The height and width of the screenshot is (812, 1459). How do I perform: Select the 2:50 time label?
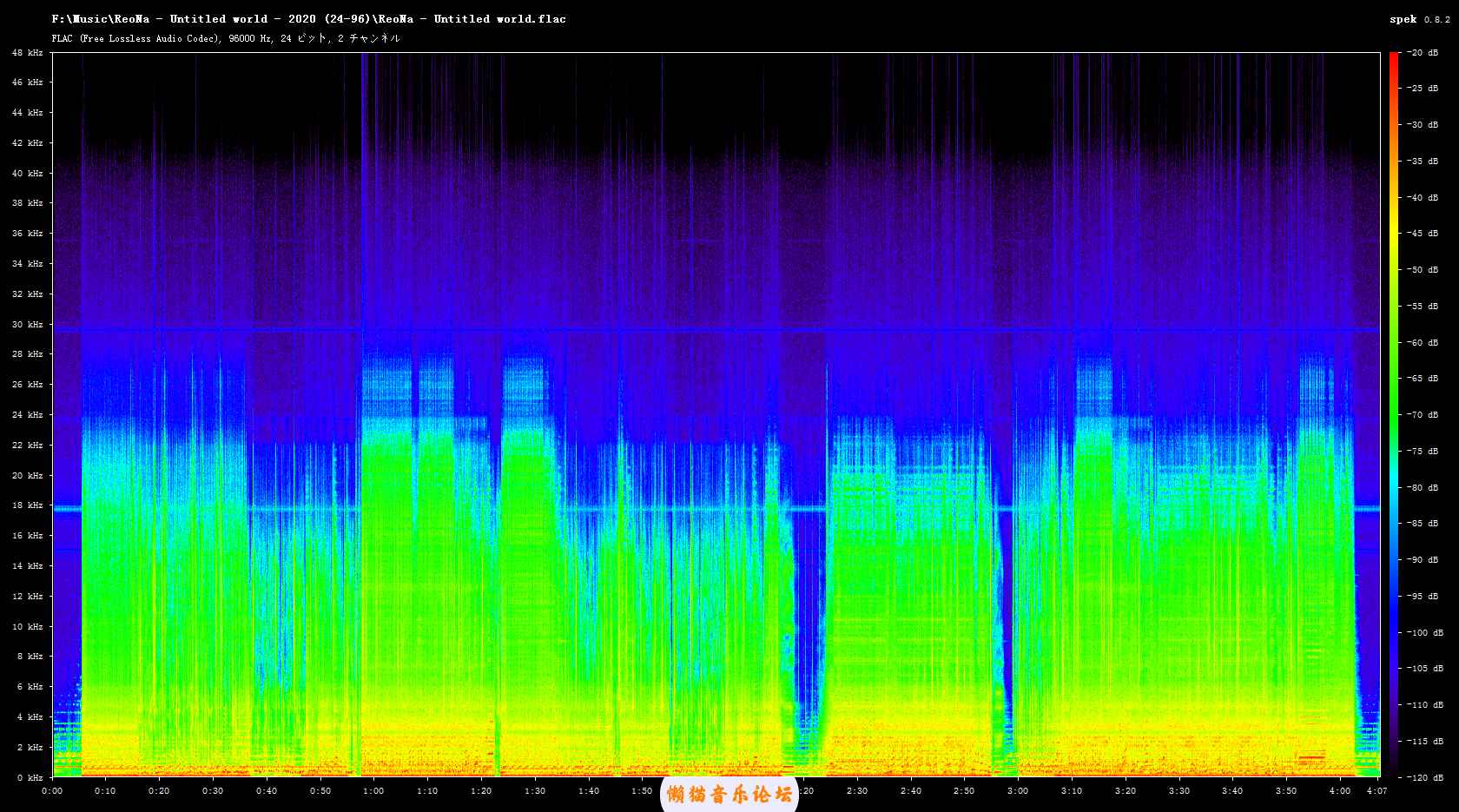964,791
